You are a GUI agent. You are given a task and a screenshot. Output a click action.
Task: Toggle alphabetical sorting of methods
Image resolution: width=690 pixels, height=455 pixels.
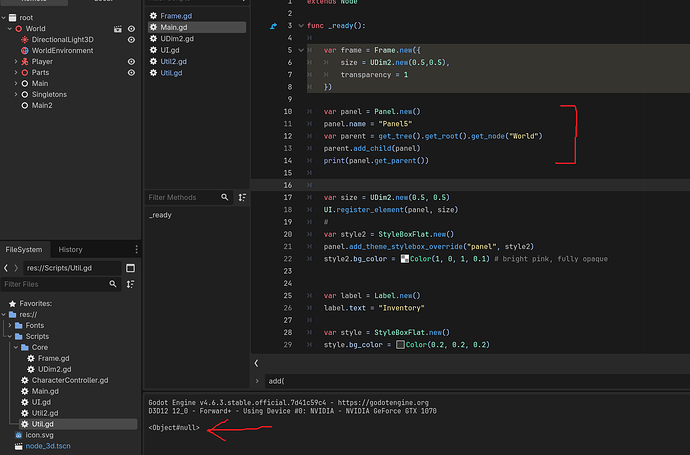click(242, 198)
